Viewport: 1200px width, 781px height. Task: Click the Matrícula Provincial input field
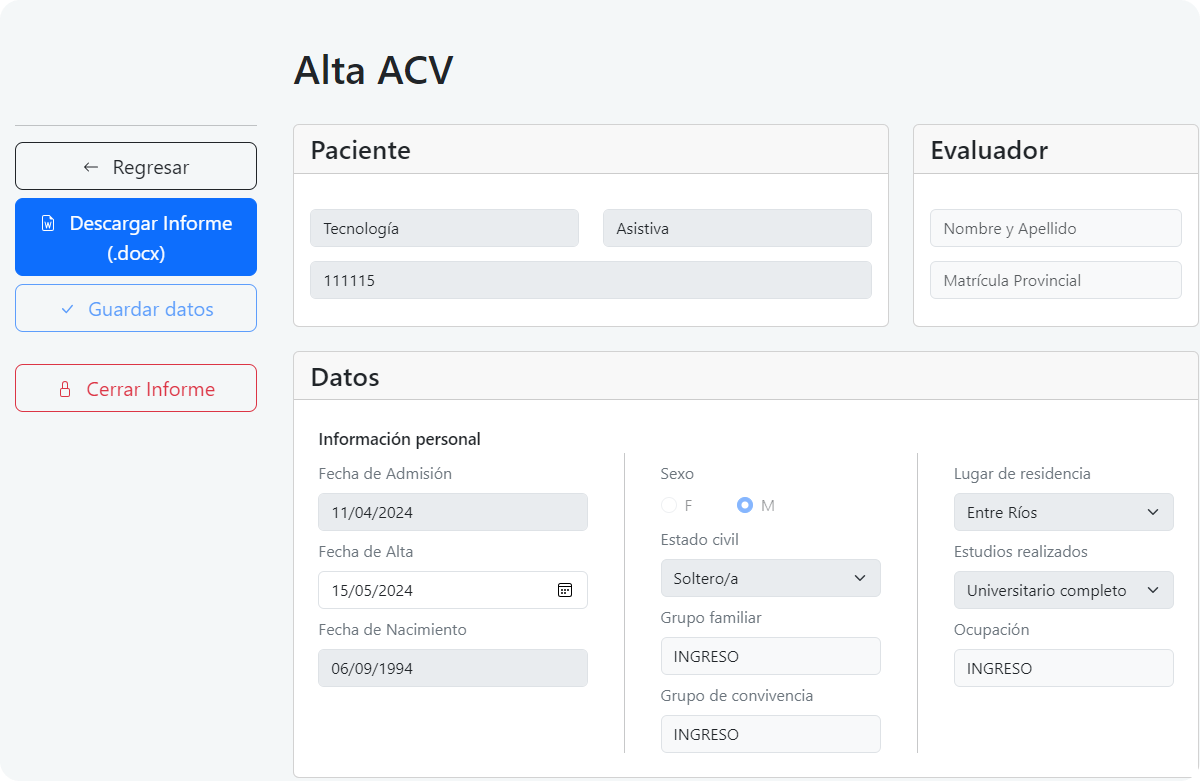[x=1055, y=280]
